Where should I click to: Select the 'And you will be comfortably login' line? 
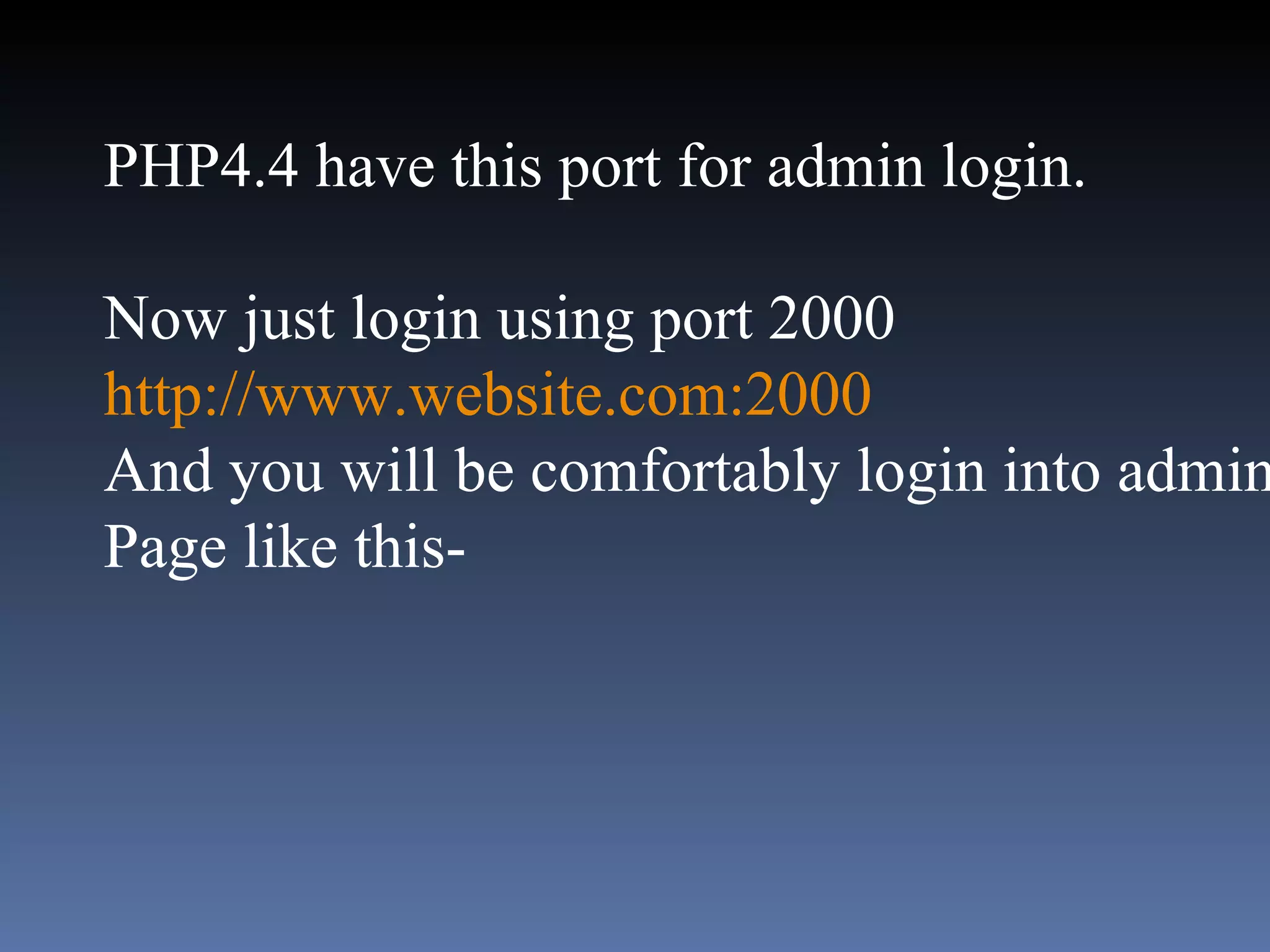click(x=687, y=472)
